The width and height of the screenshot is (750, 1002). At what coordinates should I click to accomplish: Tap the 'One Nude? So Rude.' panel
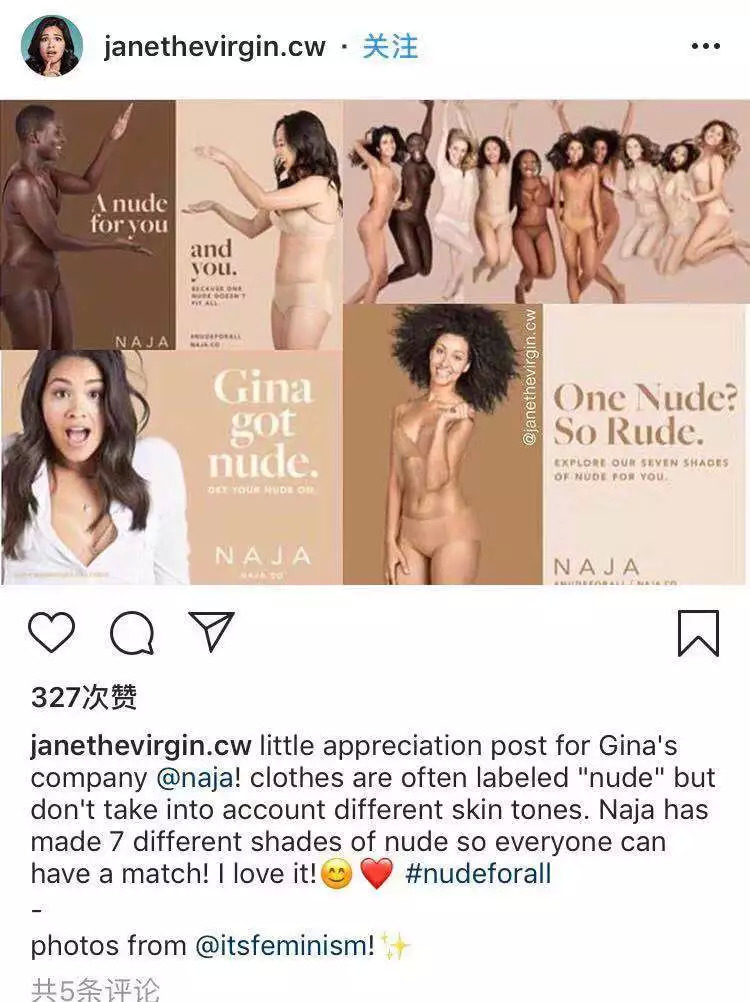646,444
